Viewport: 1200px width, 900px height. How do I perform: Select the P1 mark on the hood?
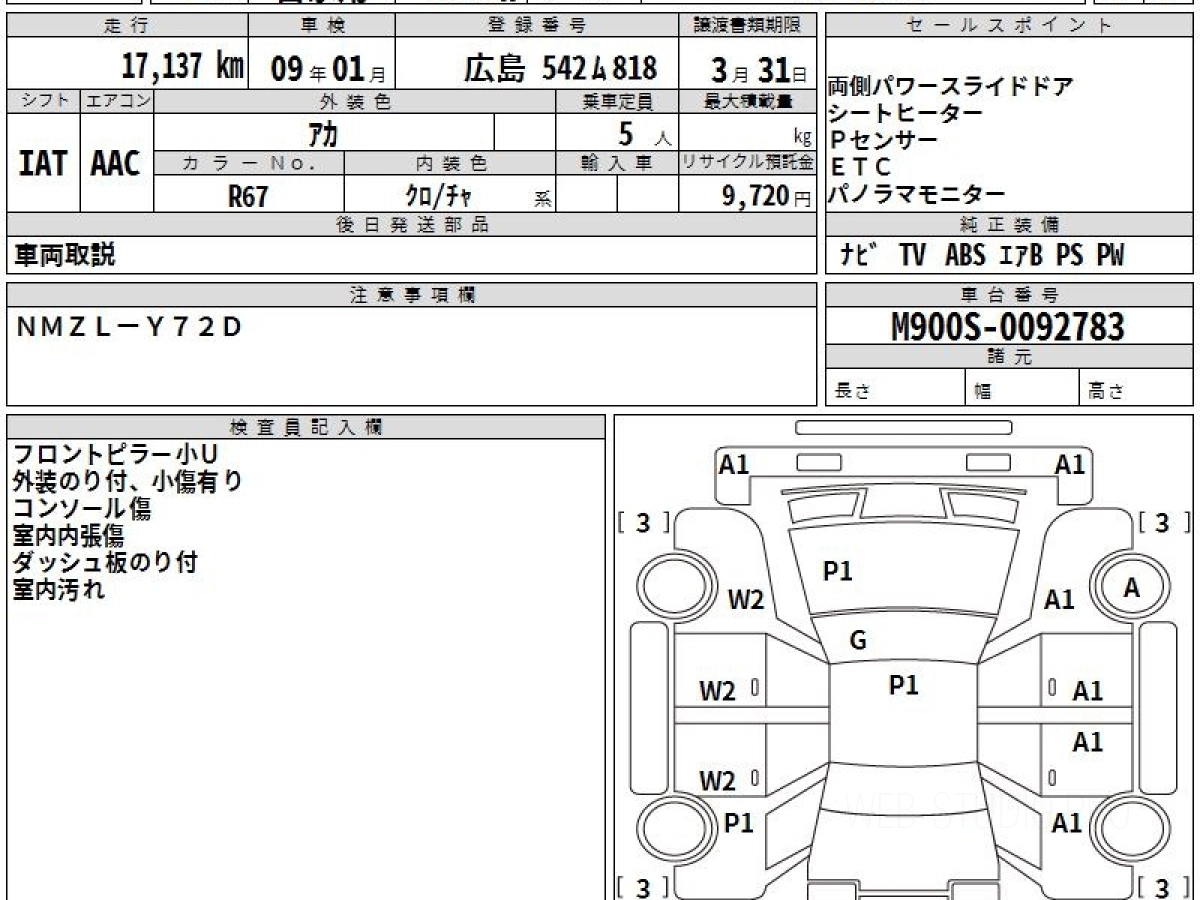pos(837,571)
